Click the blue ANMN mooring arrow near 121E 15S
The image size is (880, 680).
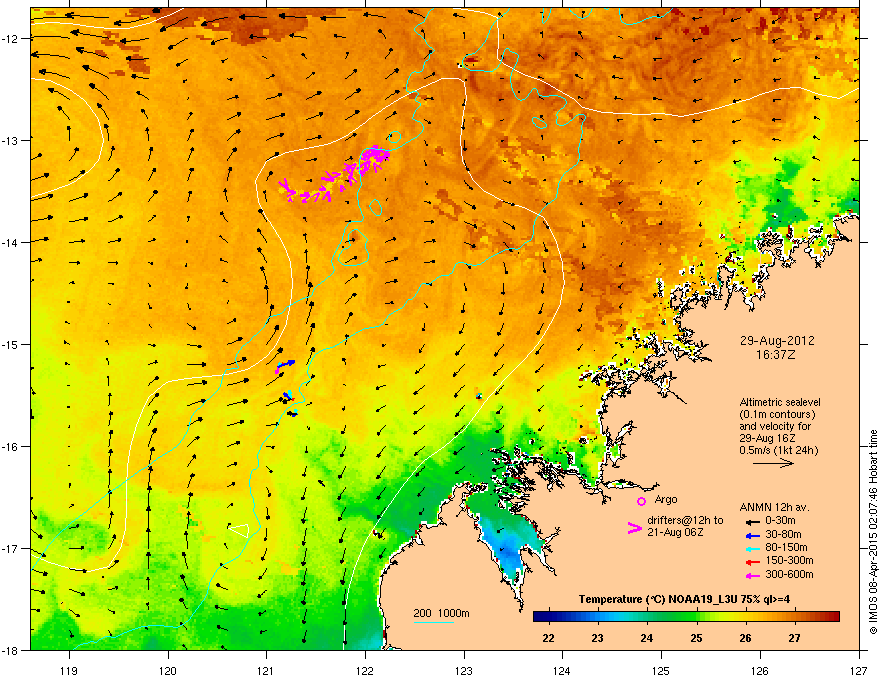click(286, 365)
